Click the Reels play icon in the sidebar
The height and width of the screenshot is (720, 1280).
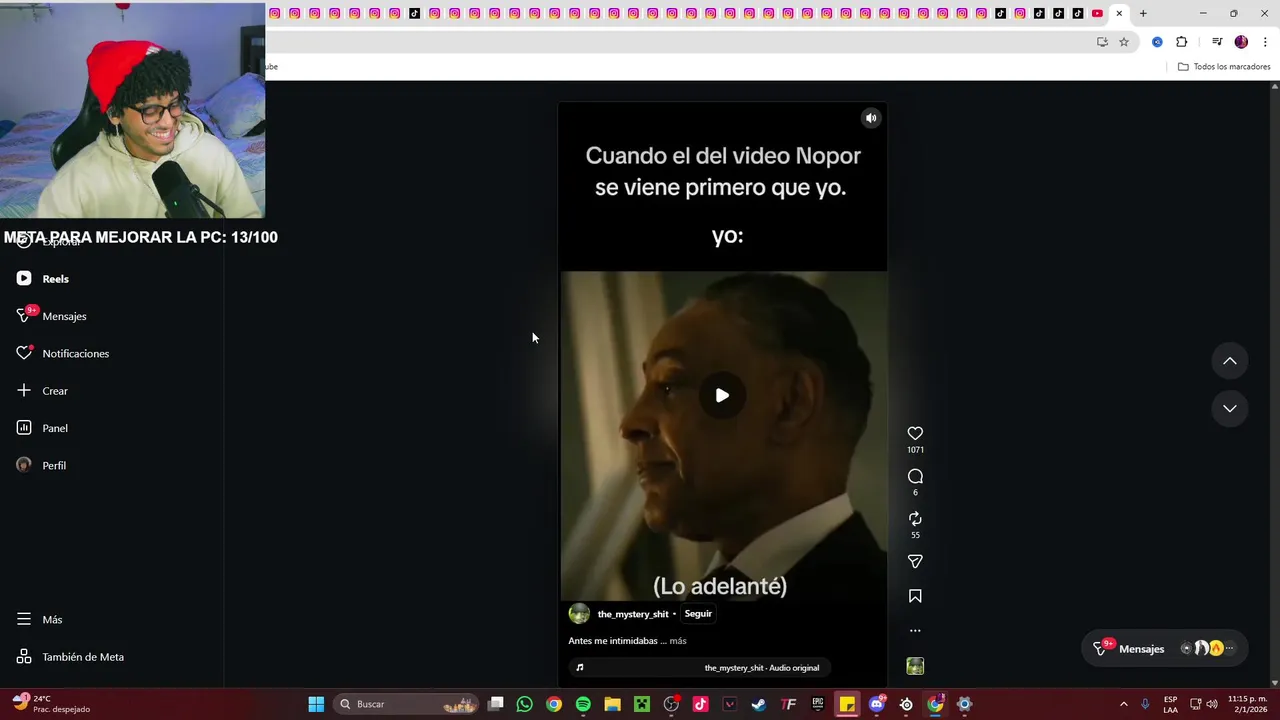24,279
